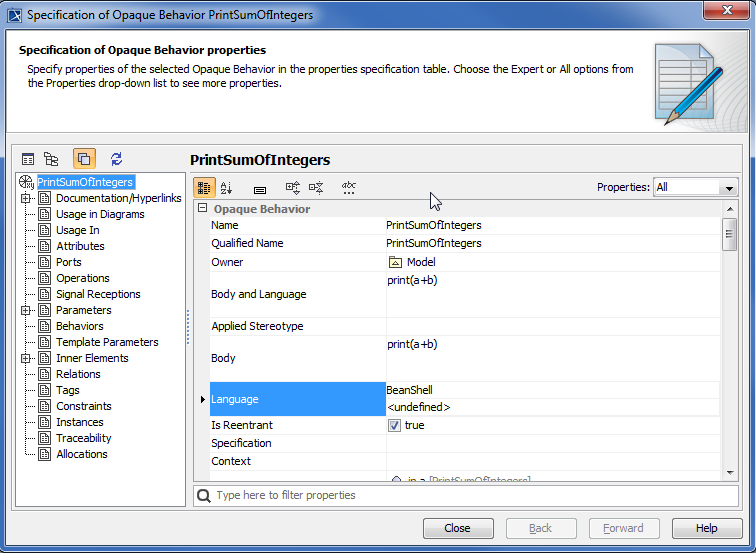Click the expand all categories icon

(x=292, y=187)
